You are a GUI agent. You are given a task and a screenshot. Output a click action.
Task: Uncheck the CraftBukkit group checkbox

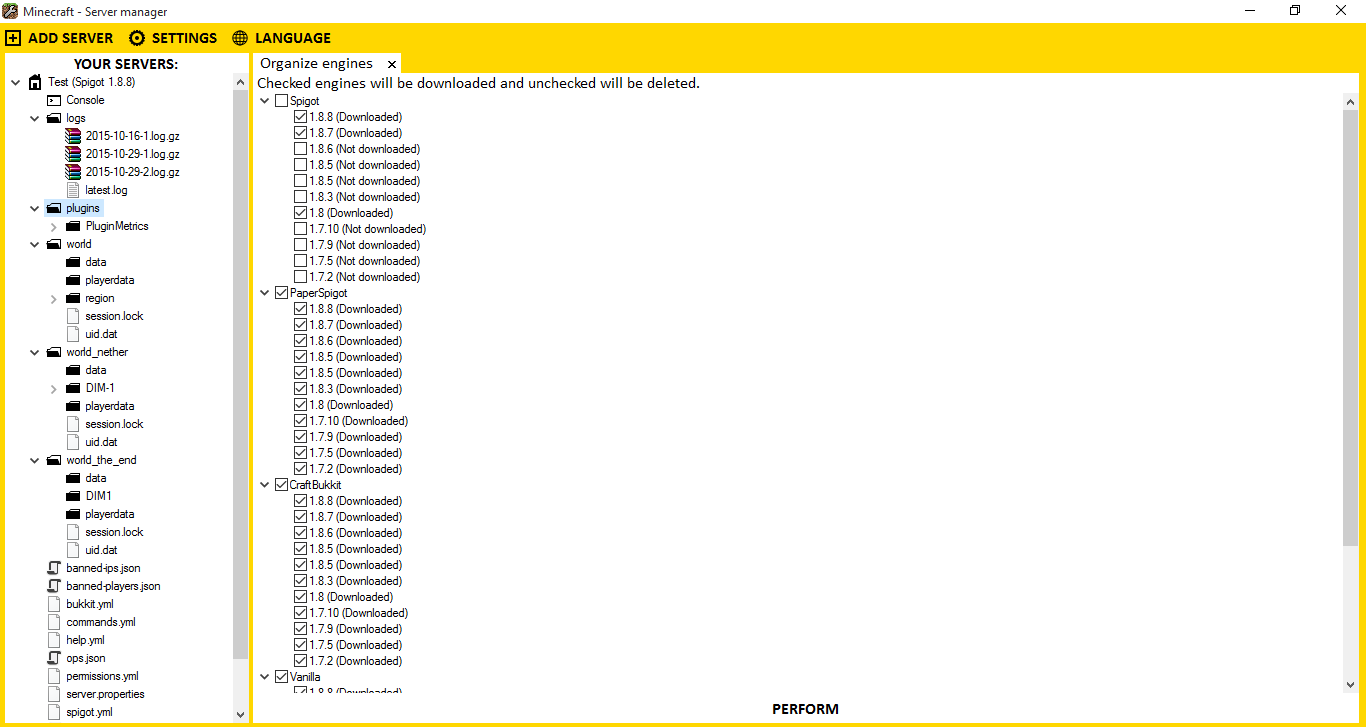tap(281, 485)
